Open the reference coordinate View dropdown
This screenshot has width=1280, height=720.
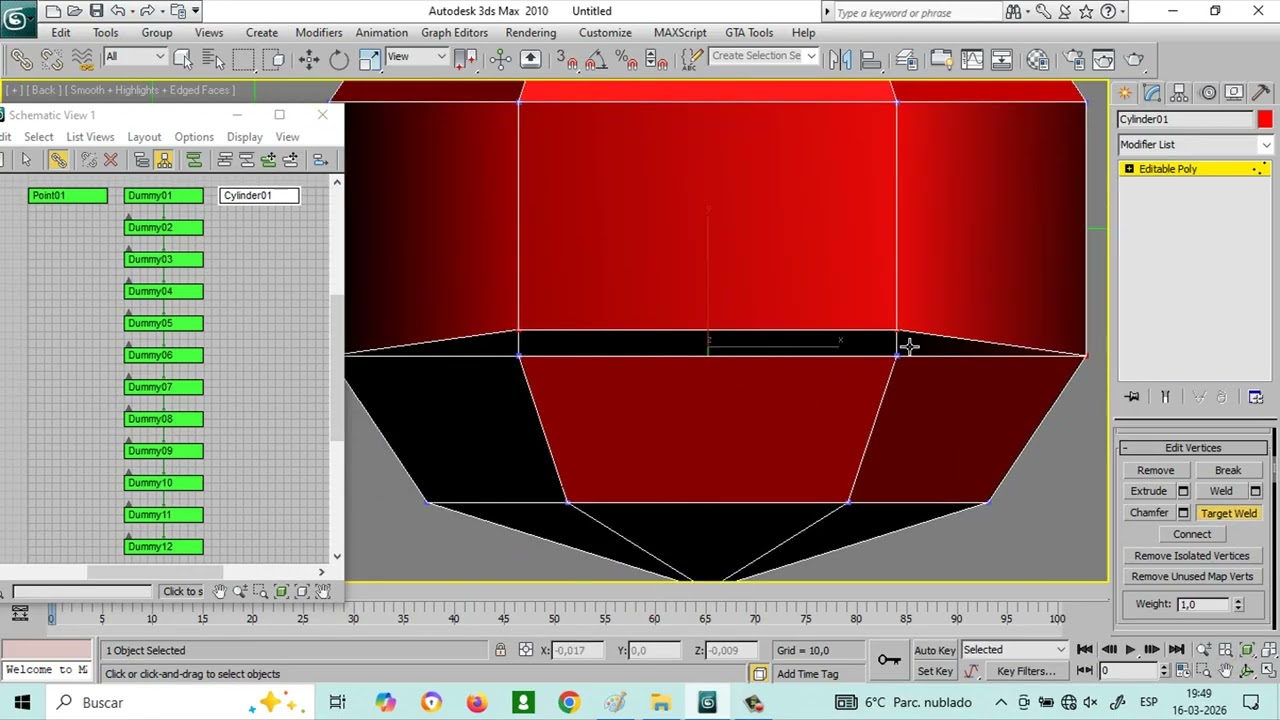pyautogui.click(x=416, y=57)
